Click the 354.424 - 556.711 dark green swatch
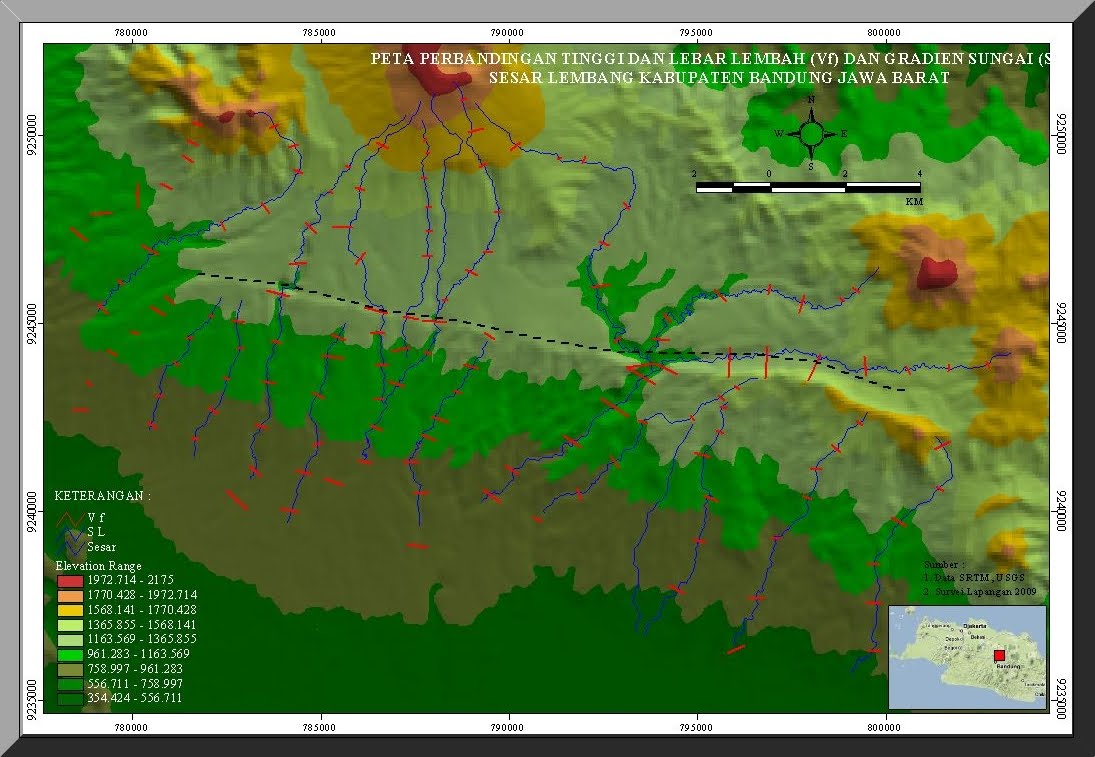The width and height of the screenshot is (1095, 757). [69, 698]
